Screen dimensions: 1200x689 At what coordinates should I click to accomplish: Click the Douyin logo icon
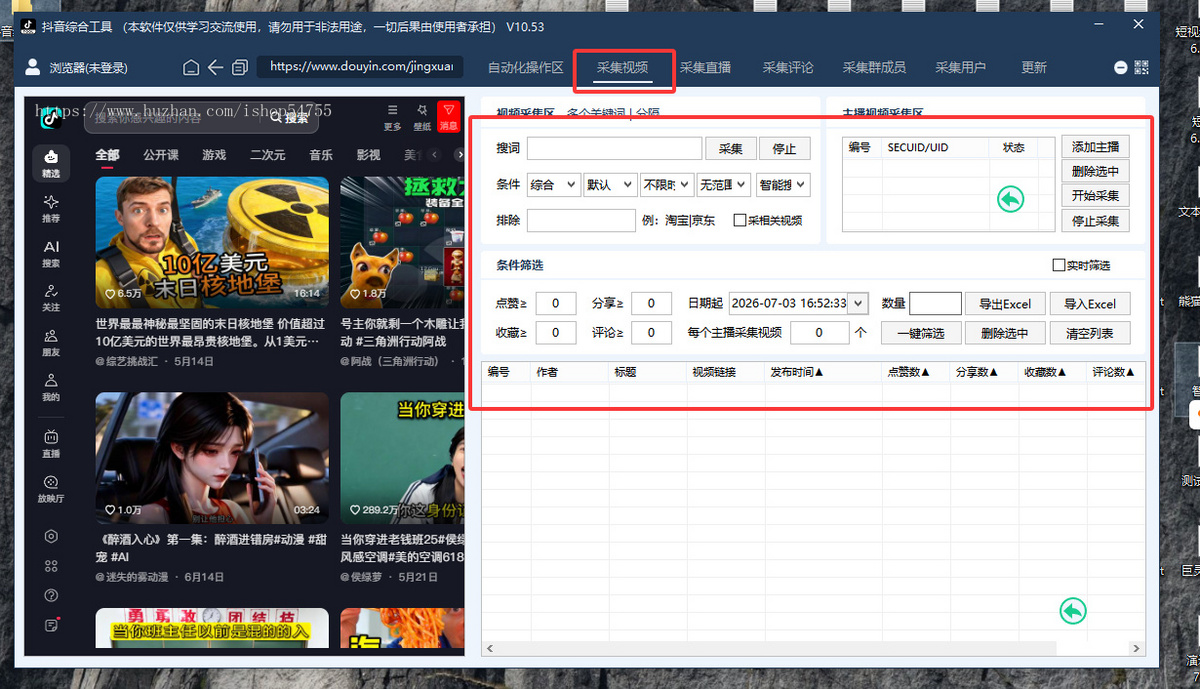click(51, 118)
